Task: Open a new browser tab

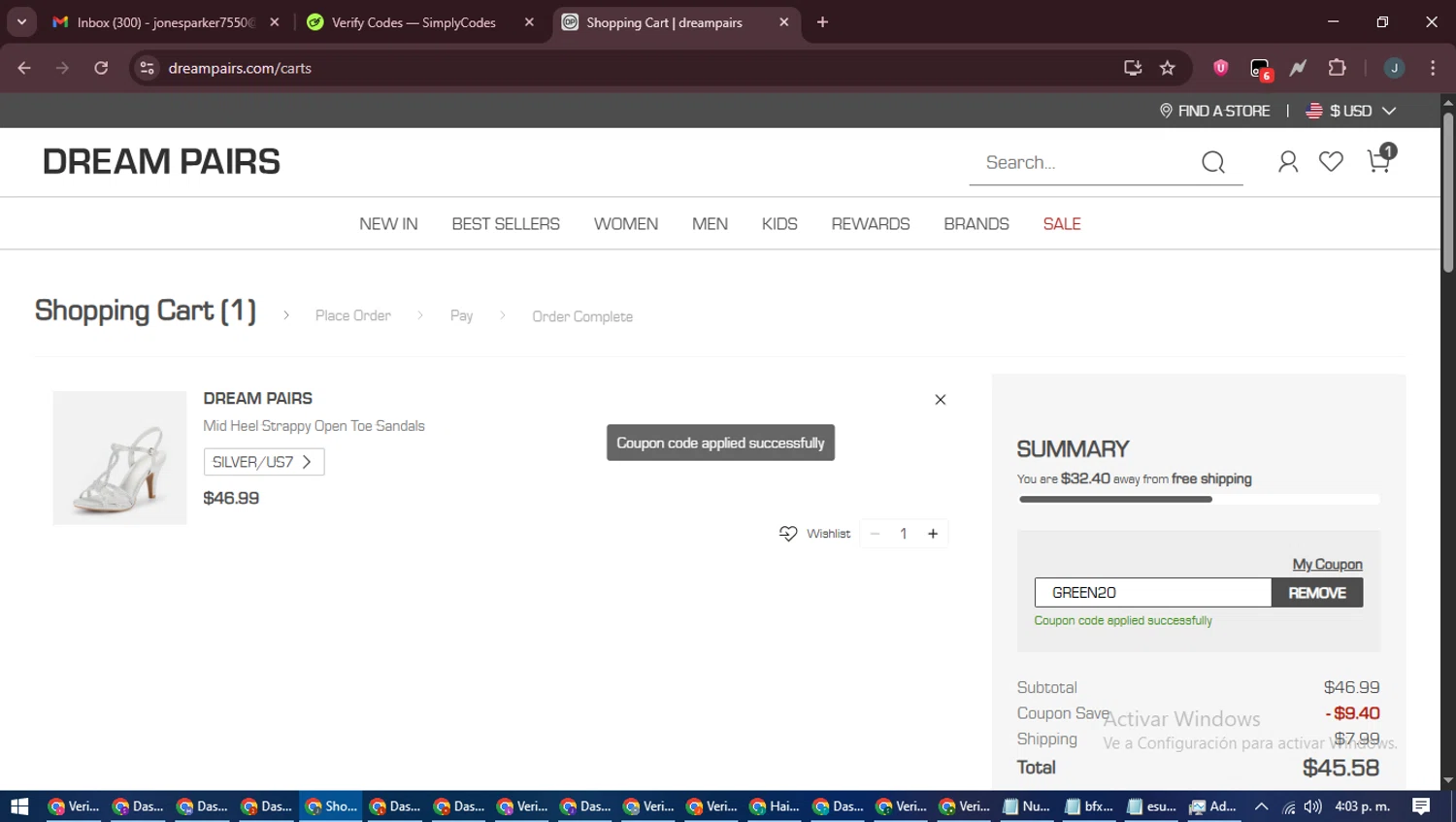Action: 822,22
